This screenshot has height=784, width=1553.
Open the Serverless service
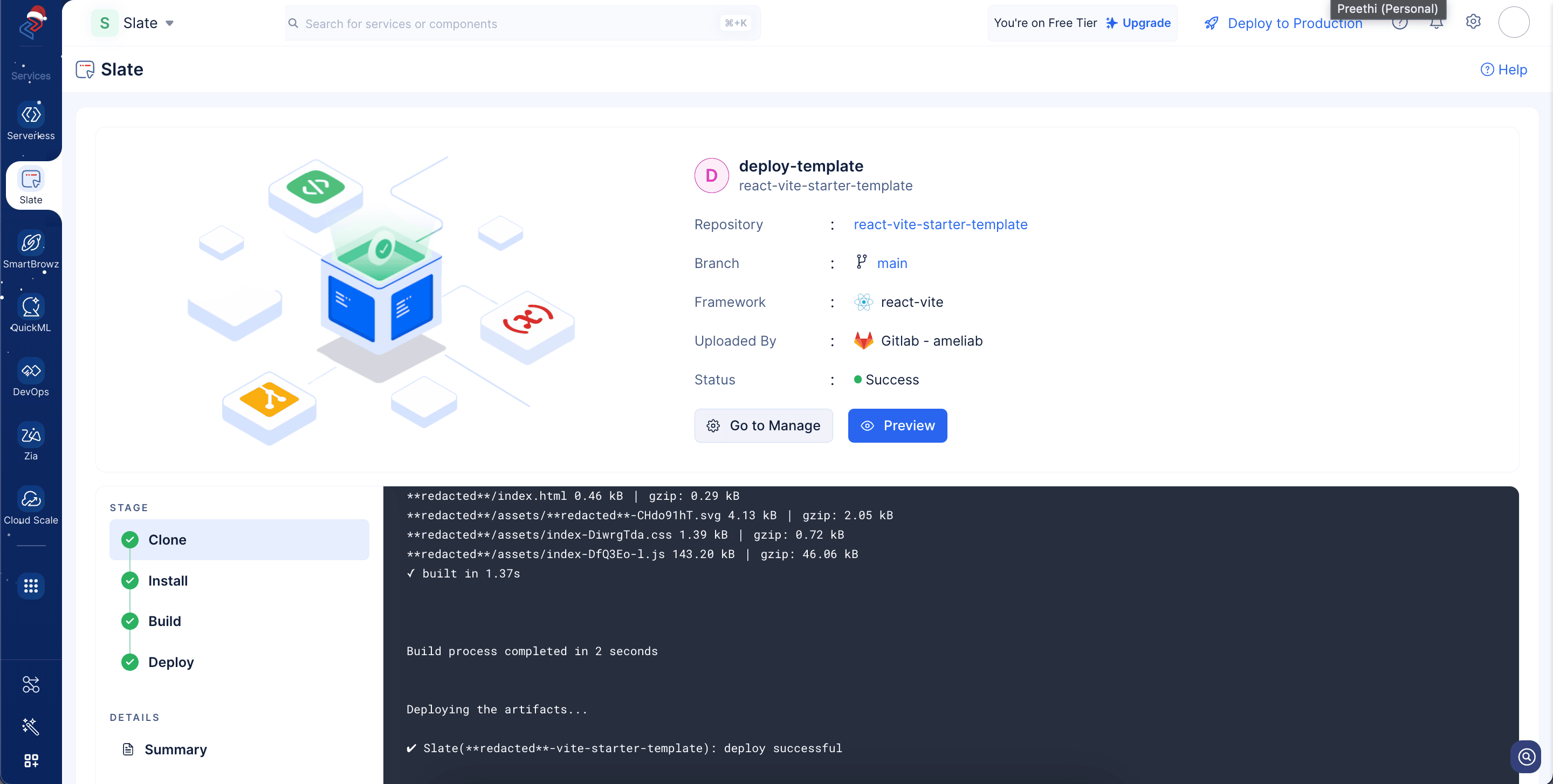(x=31, y=122)
